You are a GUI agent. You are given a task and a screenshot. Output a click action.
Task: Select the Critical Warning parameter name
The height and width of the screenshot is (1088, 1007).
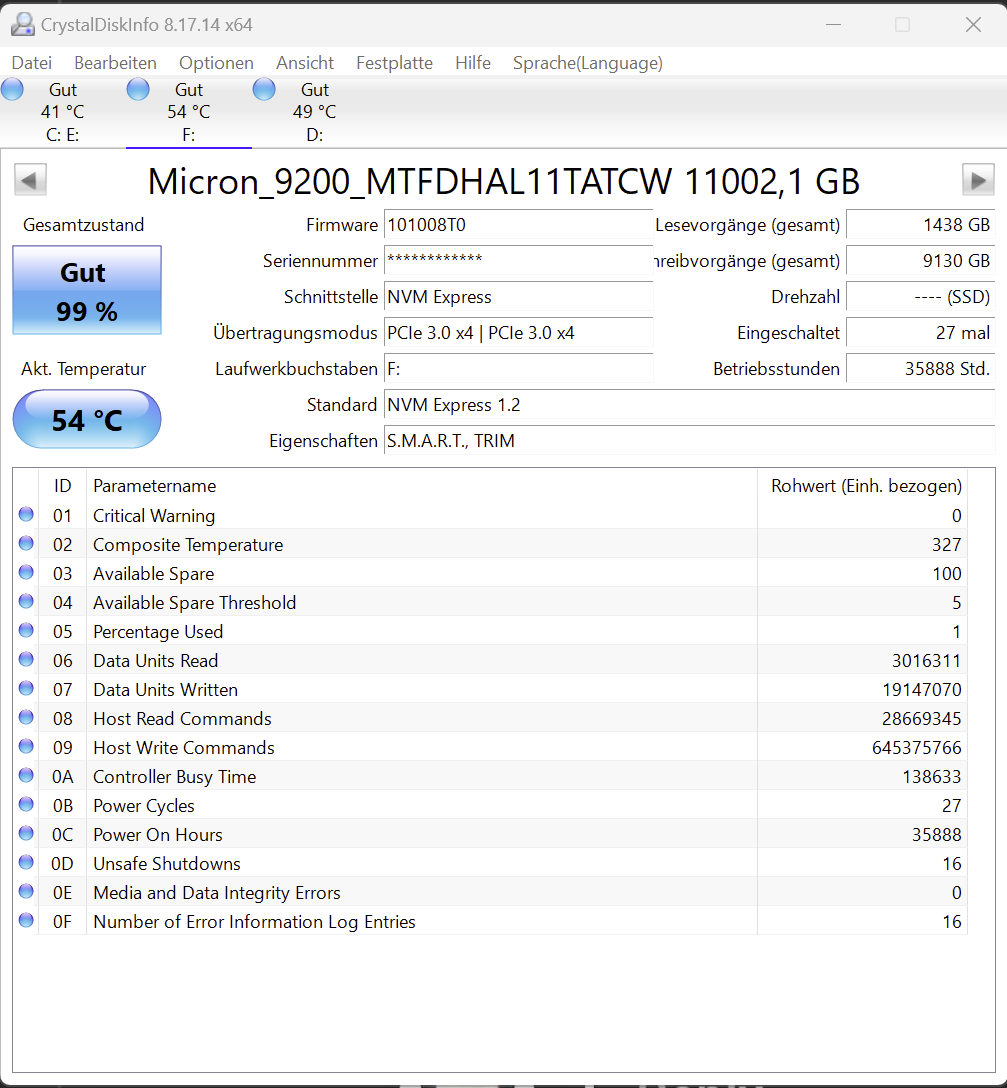coord(154,516)
